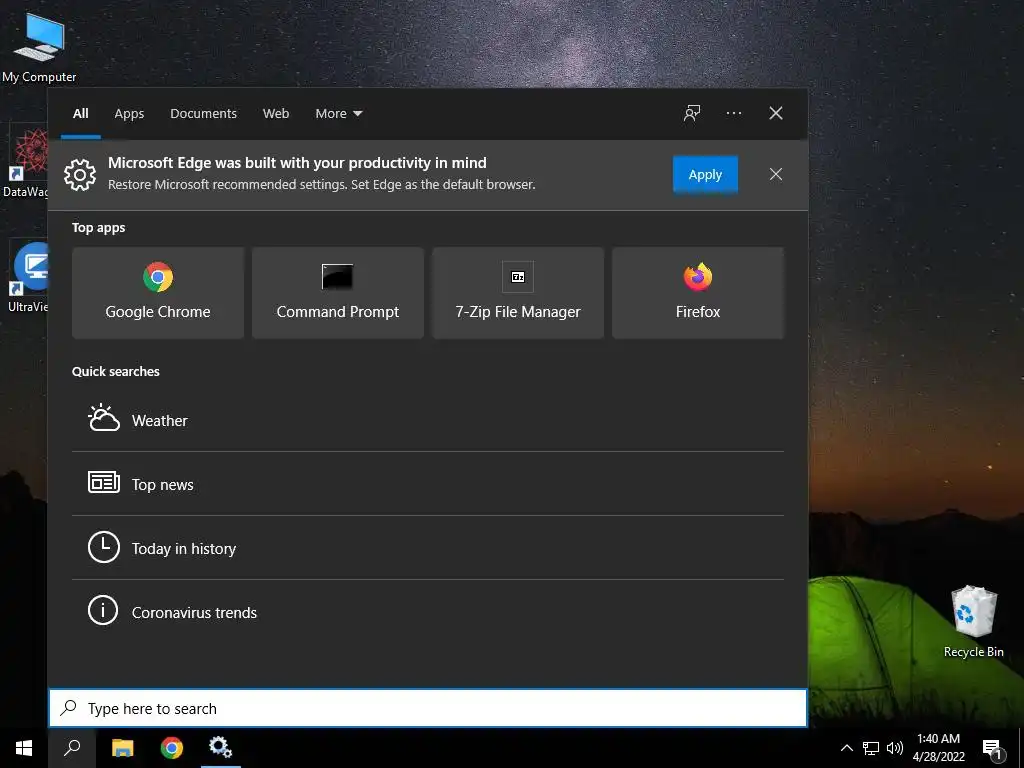Expand the More dropdown

pyautogui.click(x=338, y=113)
